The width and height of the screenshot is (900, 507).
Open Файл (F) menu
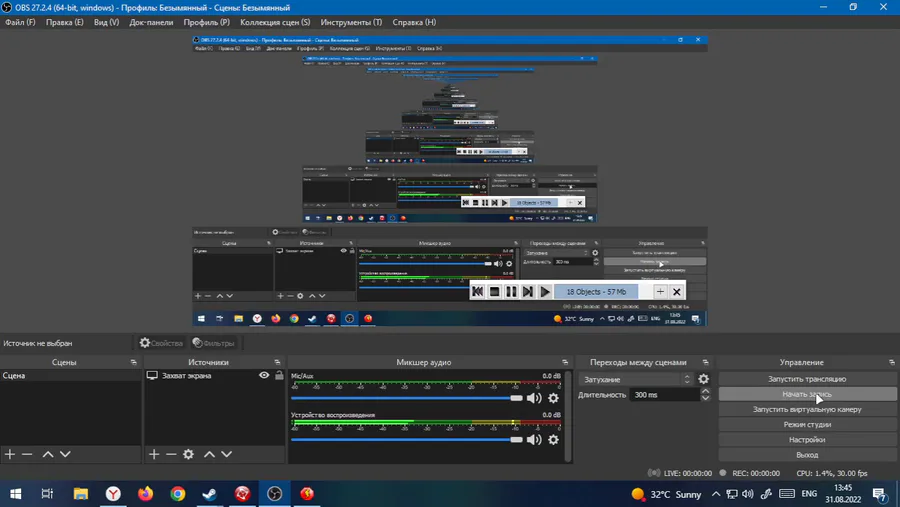pos(20,22)
